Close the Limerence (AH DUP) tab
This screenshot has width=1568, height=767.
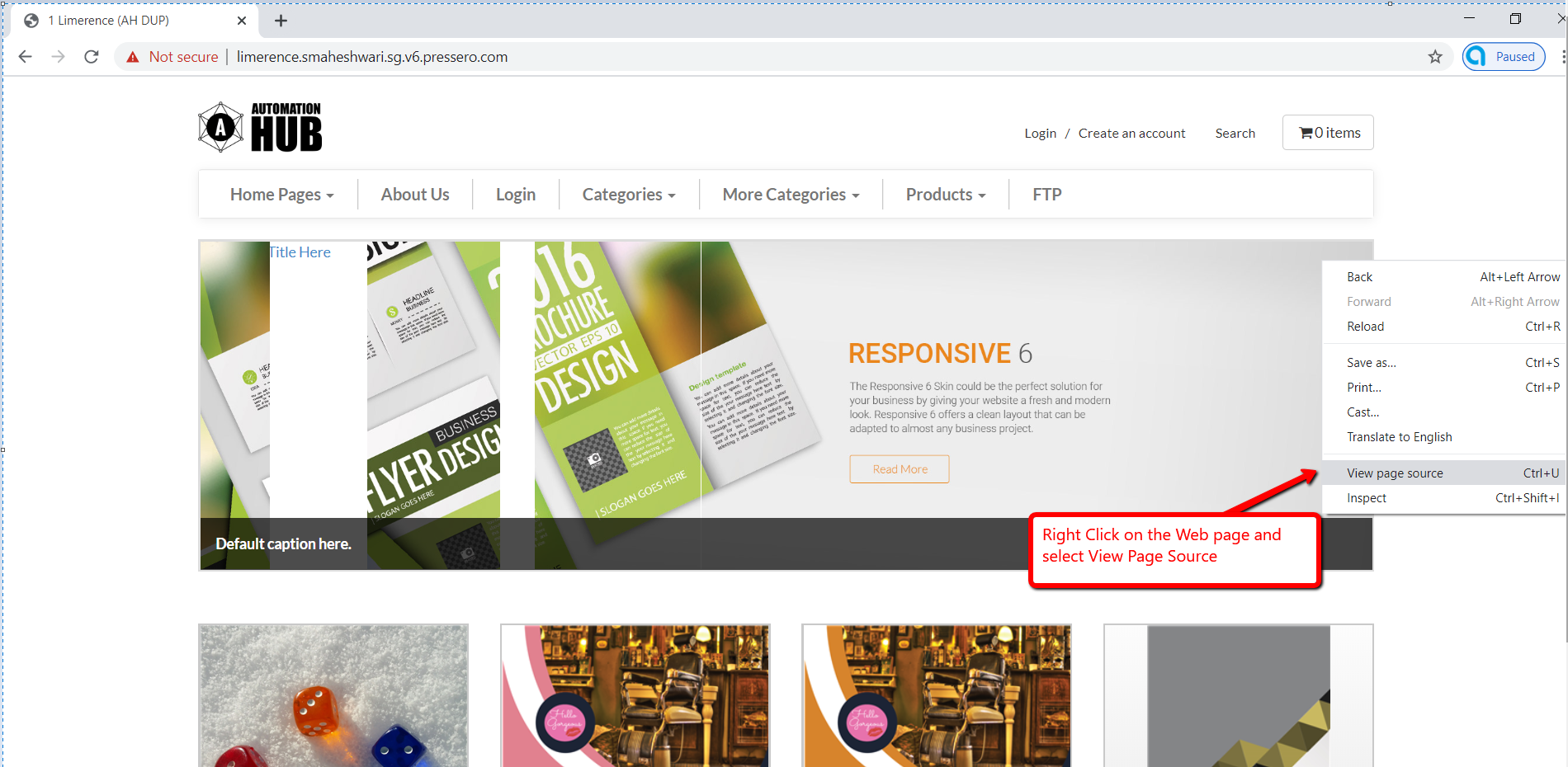pyautogui.click(x=242, y=21)
